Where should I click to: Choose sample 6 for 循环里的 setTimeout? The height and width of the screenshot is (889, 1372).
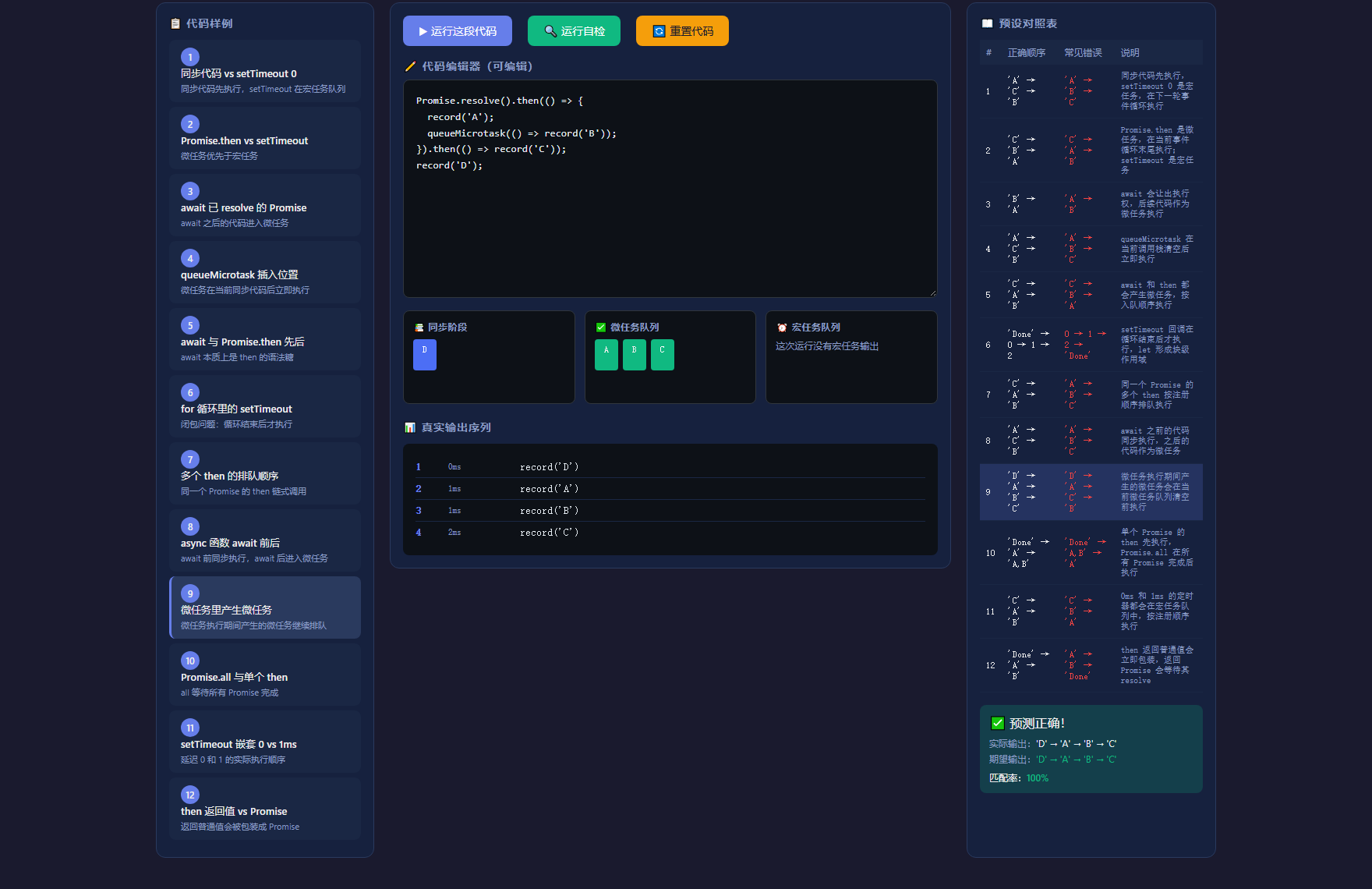coord(265,406)
